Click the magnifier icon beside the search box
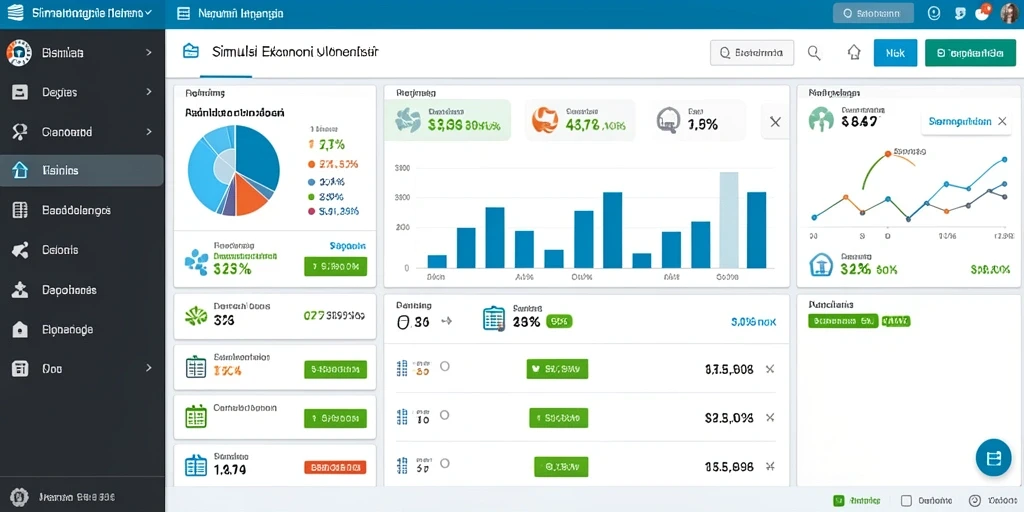1024x512 pixels. click(814, 53)
